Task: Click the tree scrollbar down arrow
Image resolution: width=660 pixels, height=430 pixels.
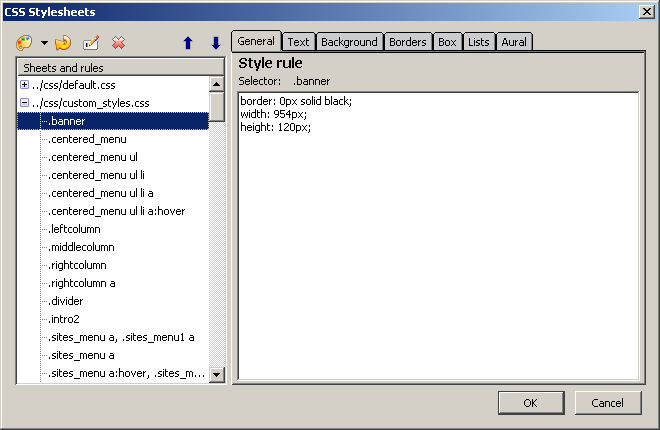Action: (217, 374)
